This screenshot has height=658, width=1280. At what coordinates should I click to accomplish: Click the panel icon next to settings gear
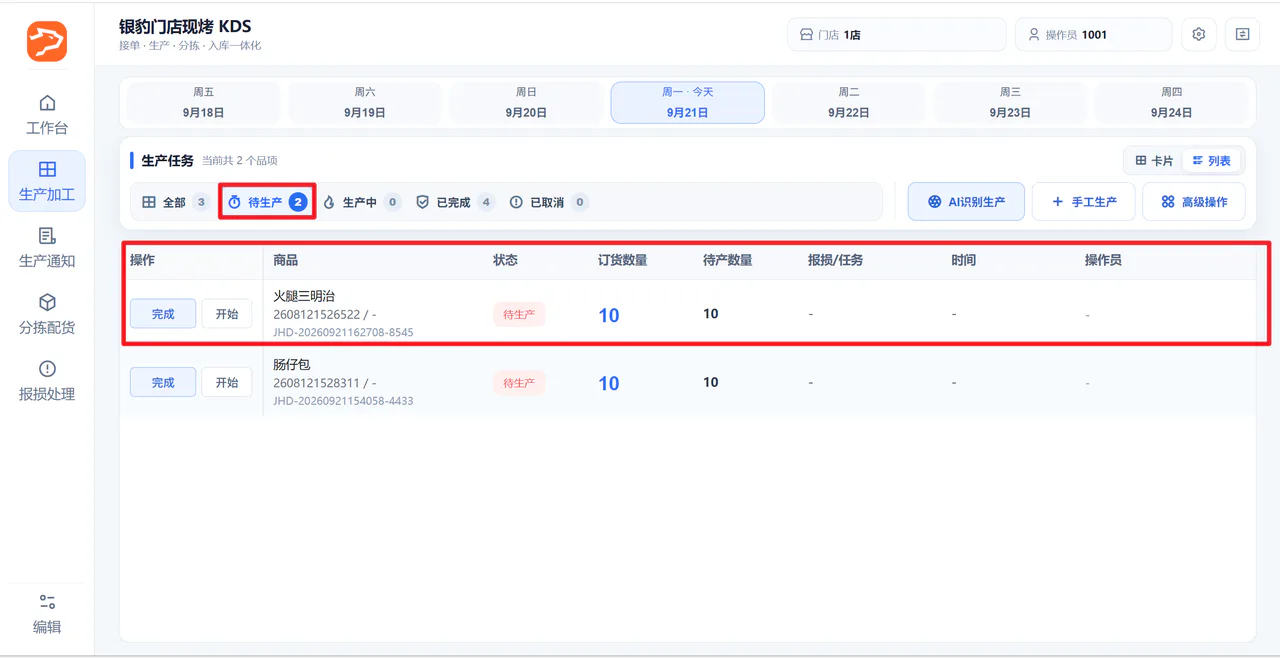click(x=1242, y=34)
